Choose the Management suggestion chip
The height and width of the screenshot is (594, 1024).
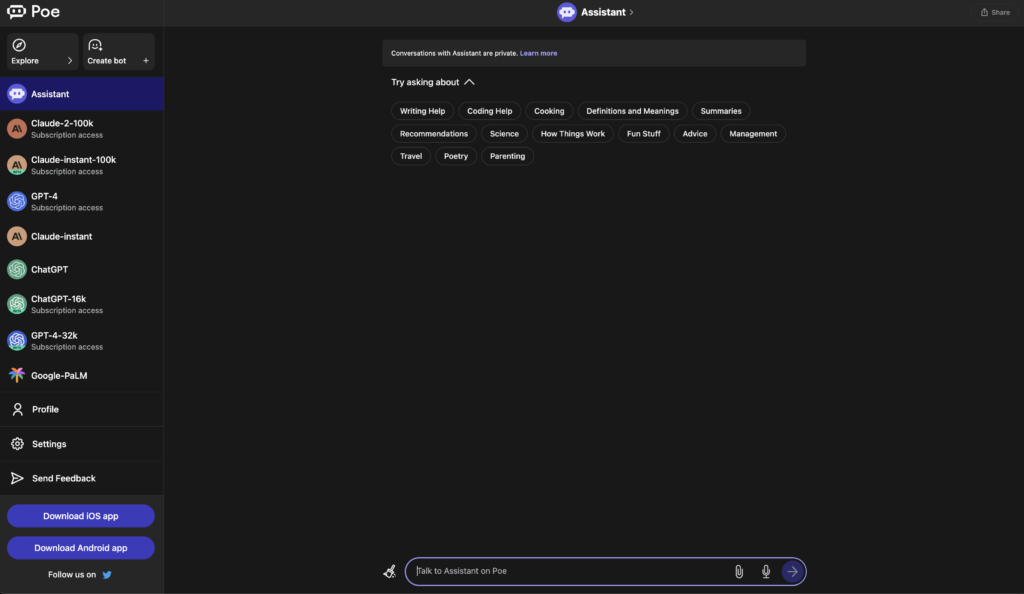point(753,134)
